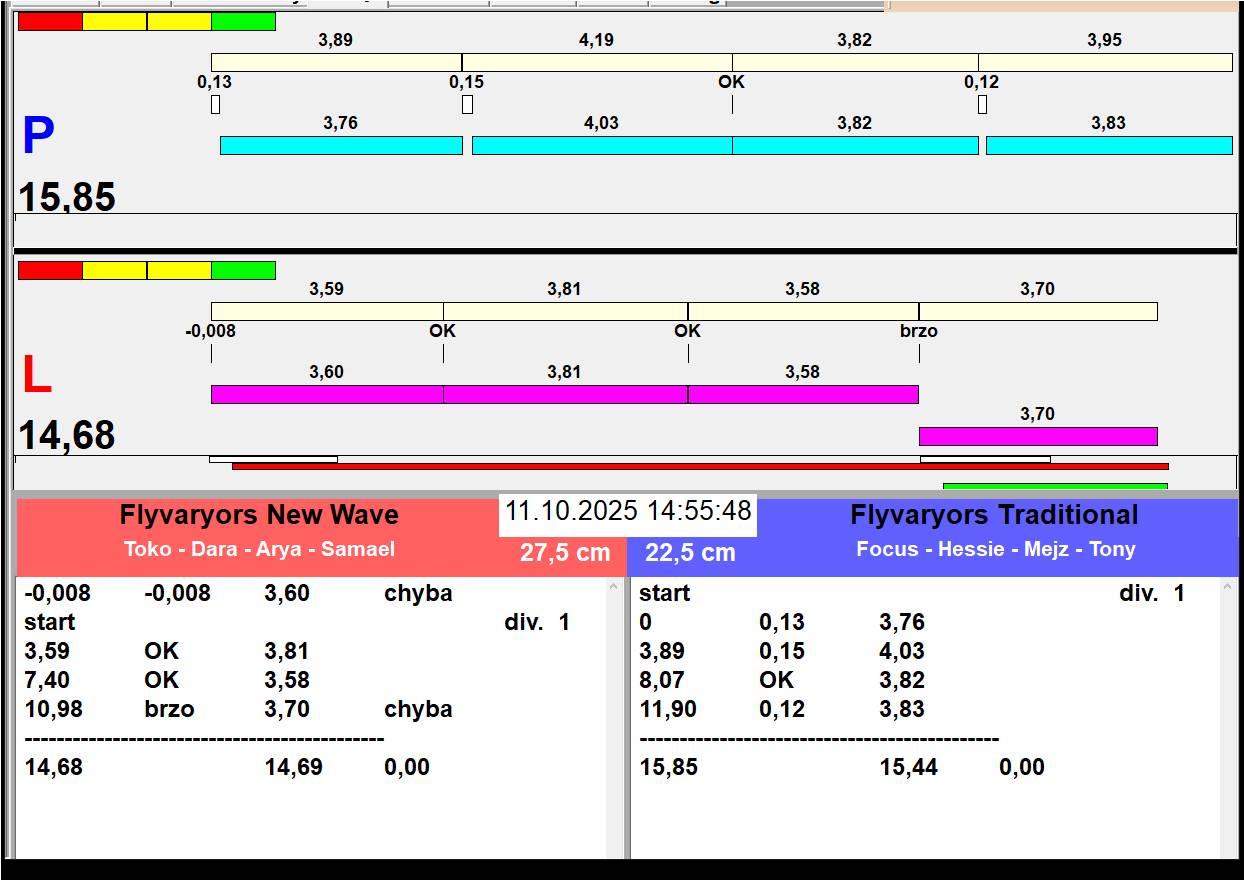Click the large blue P lane letter

pyautogui.click(x=38, y=136)
